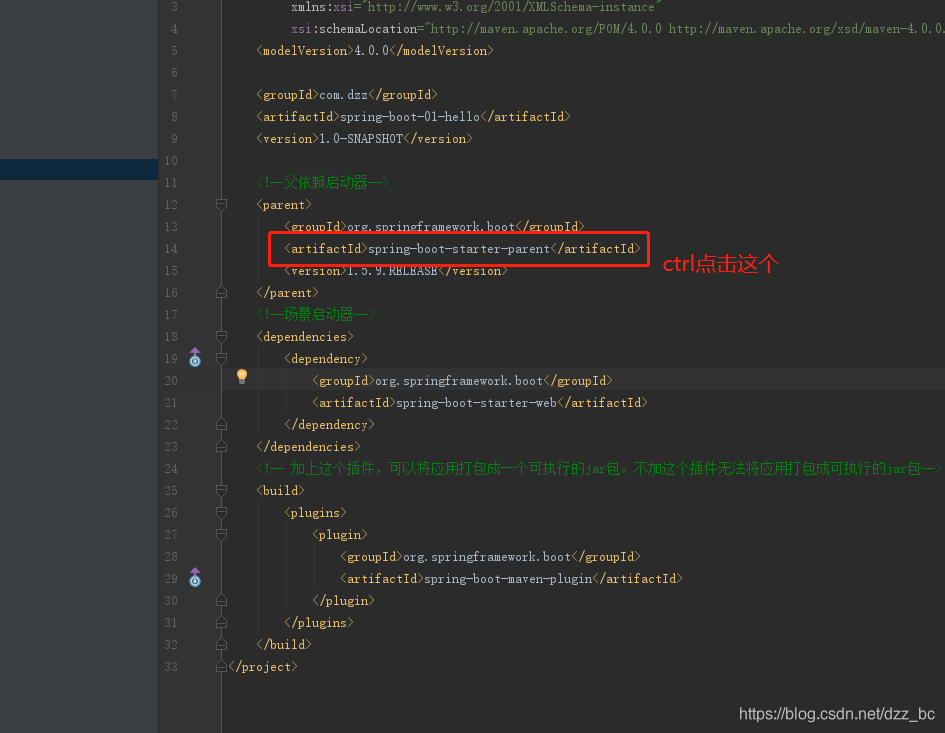Screen dimensions: 945x733
Task: Click the fold end marker on line 32
Action: (x=221, y=644)
